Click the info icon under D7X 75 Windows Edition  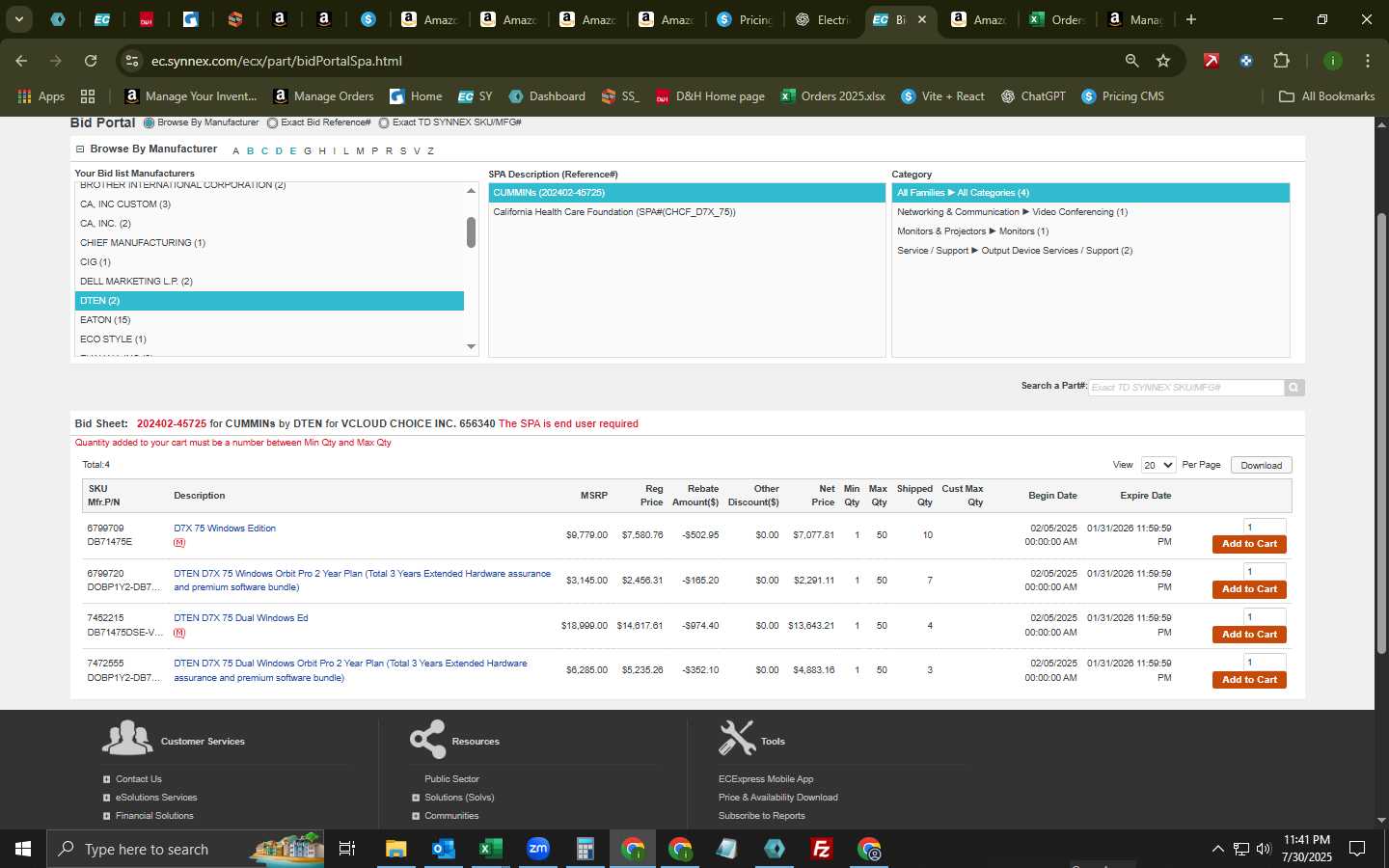(x=179, y=543)
